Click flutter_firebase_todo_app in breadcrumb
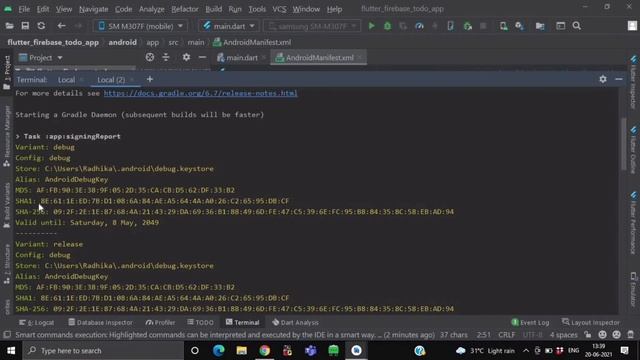 click(53, 42)
